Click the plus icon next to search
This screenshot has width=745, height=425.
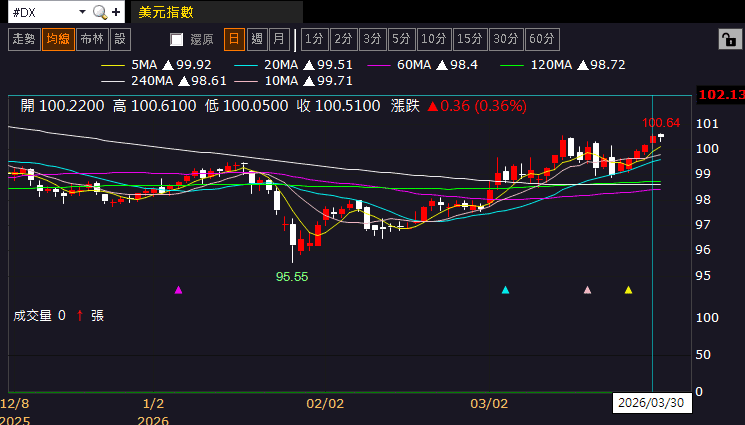click(116, 12)
